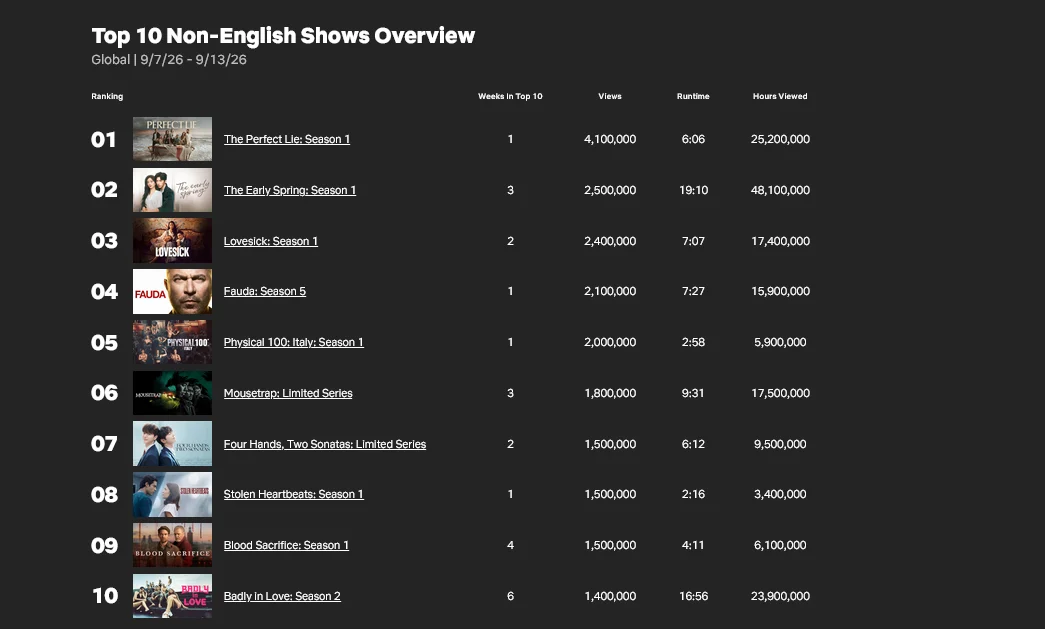Image resolution: width=1045 pixels, height=630 pixels.
Task: Click the Badly in Love poster thumbnail
Action: [x=173, y=596]
